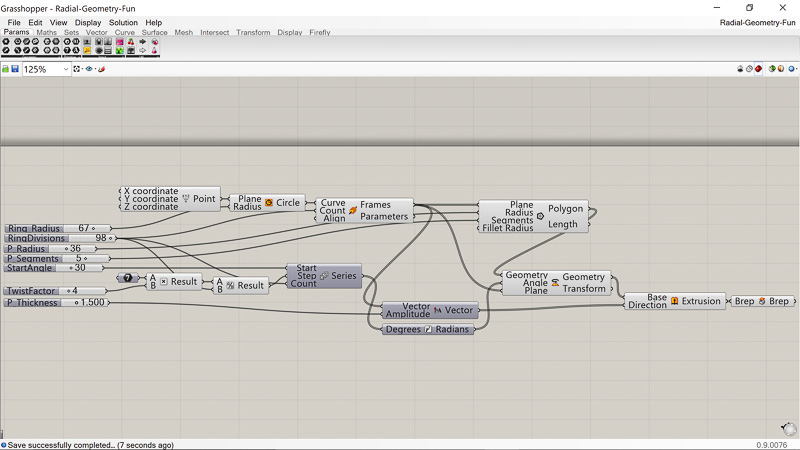Viewport: 800px width, 450px height.
Task: Open the blue preview mesh quality dropdown
Action: (x=792, y=69)
